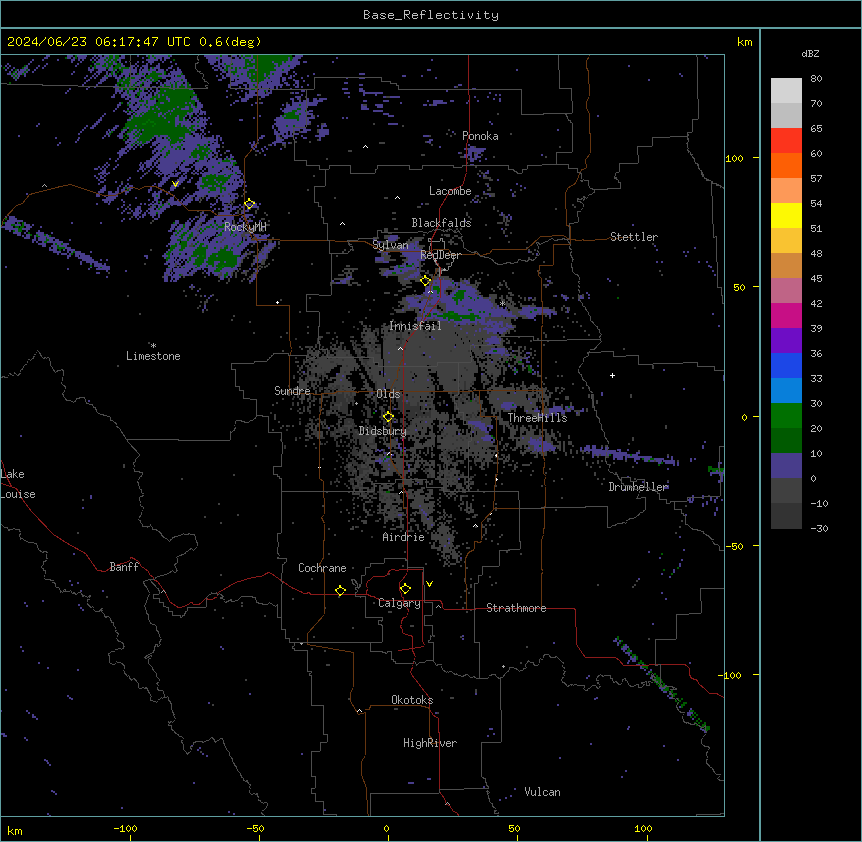Click the Blackfalds town label
Viewport: 862px width, 842px height.
coord(441,223)
